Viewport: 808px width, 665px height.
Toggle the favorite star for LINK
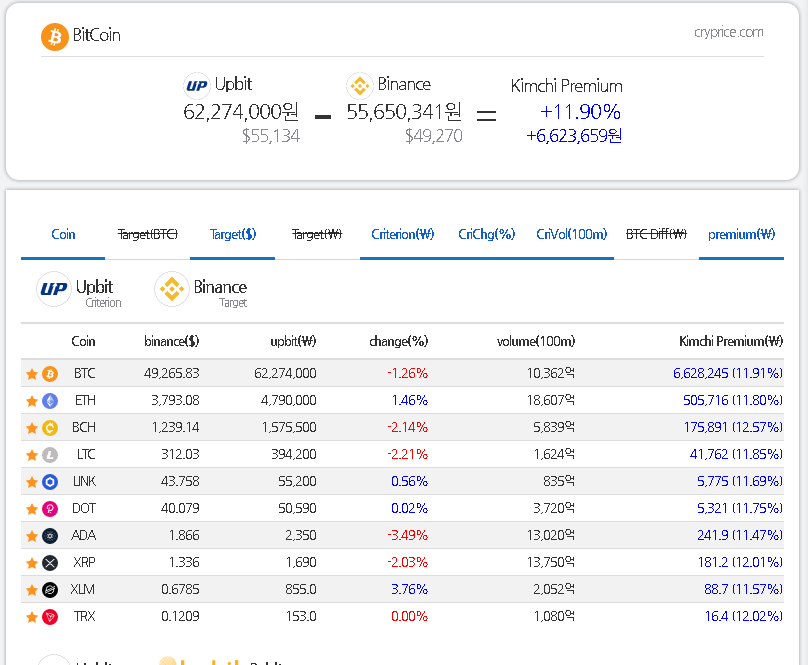[x=32, y=482]
